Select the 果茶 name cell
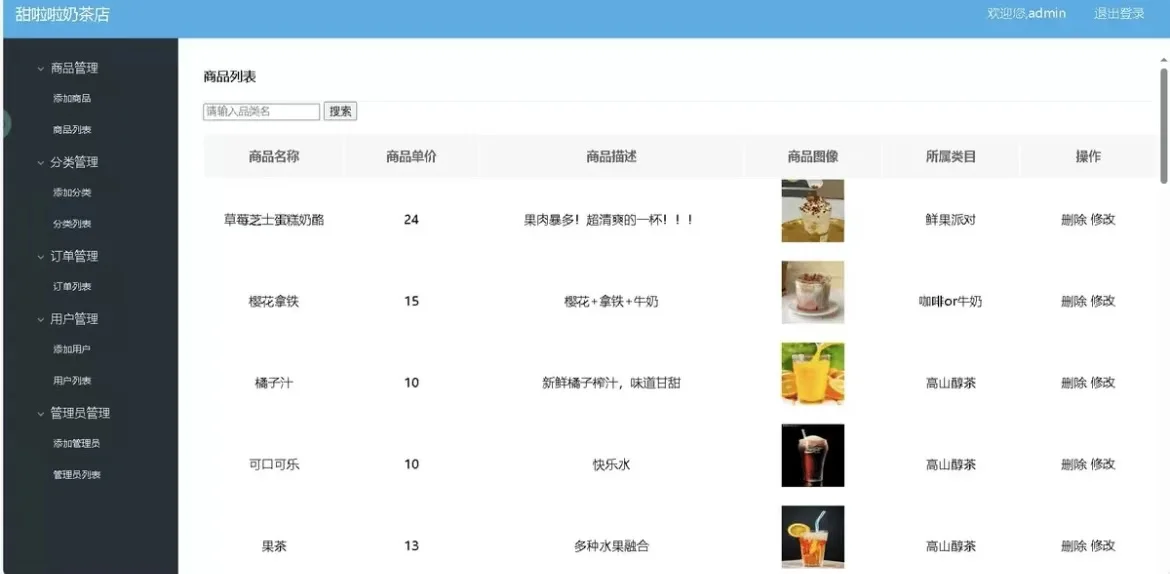 click(x=274, y=546)
